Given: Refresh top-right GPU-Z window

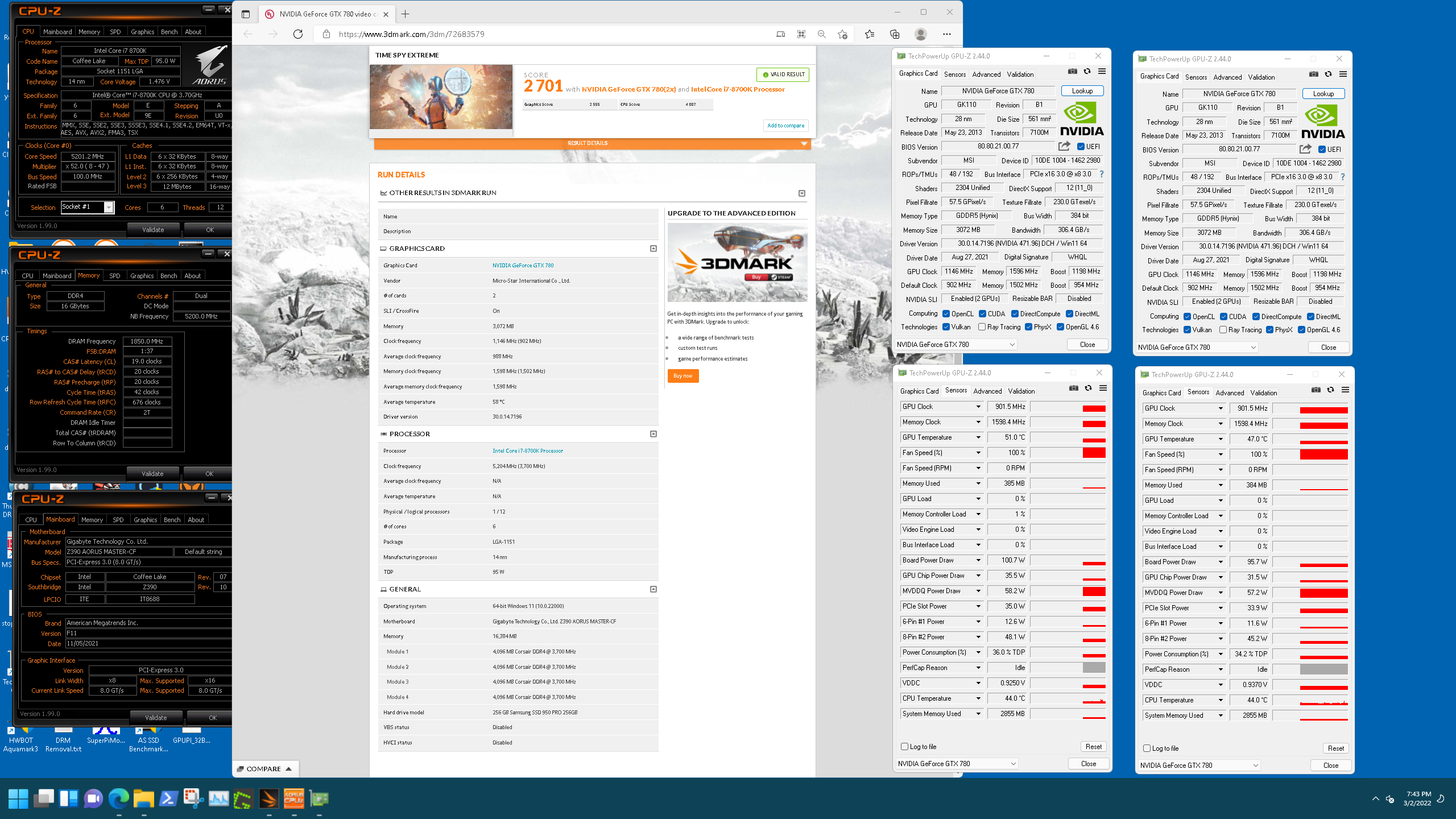Looking at the screenshot, I should (x=1328, y=75).
